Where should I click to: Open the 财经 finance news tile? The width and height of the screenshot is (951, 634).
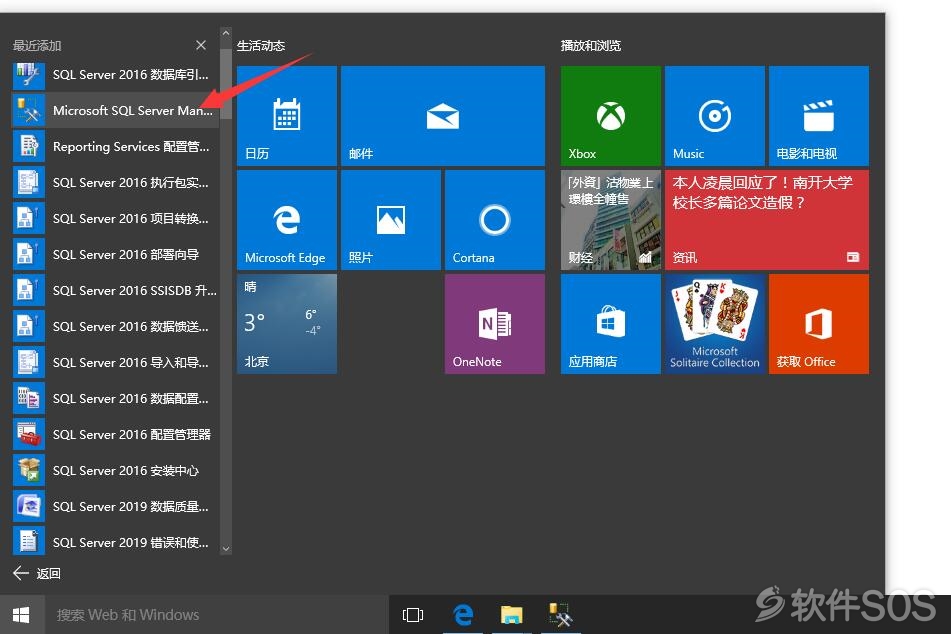[x=610, y=220]
